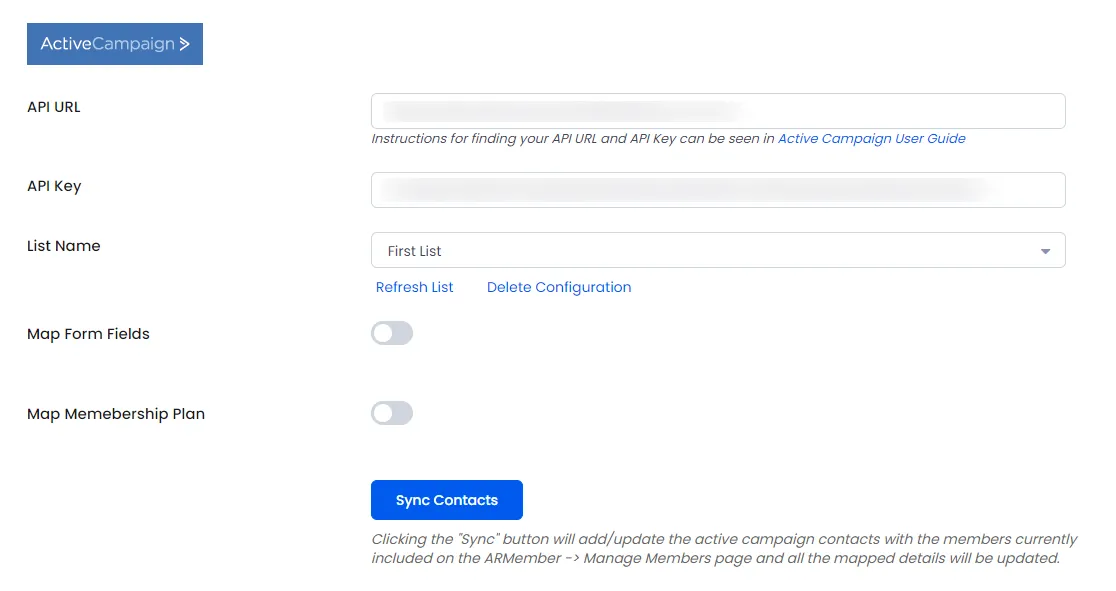
Task: Focus the API URL input field
Action: [x=718, y=111]
